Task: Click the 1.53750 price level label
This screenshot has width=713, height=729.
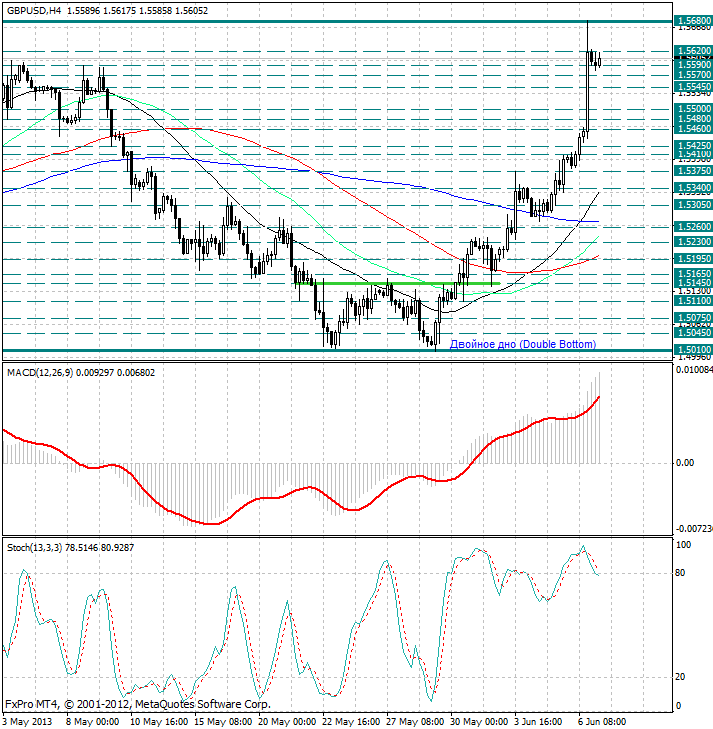Action: tap(693, 171)
